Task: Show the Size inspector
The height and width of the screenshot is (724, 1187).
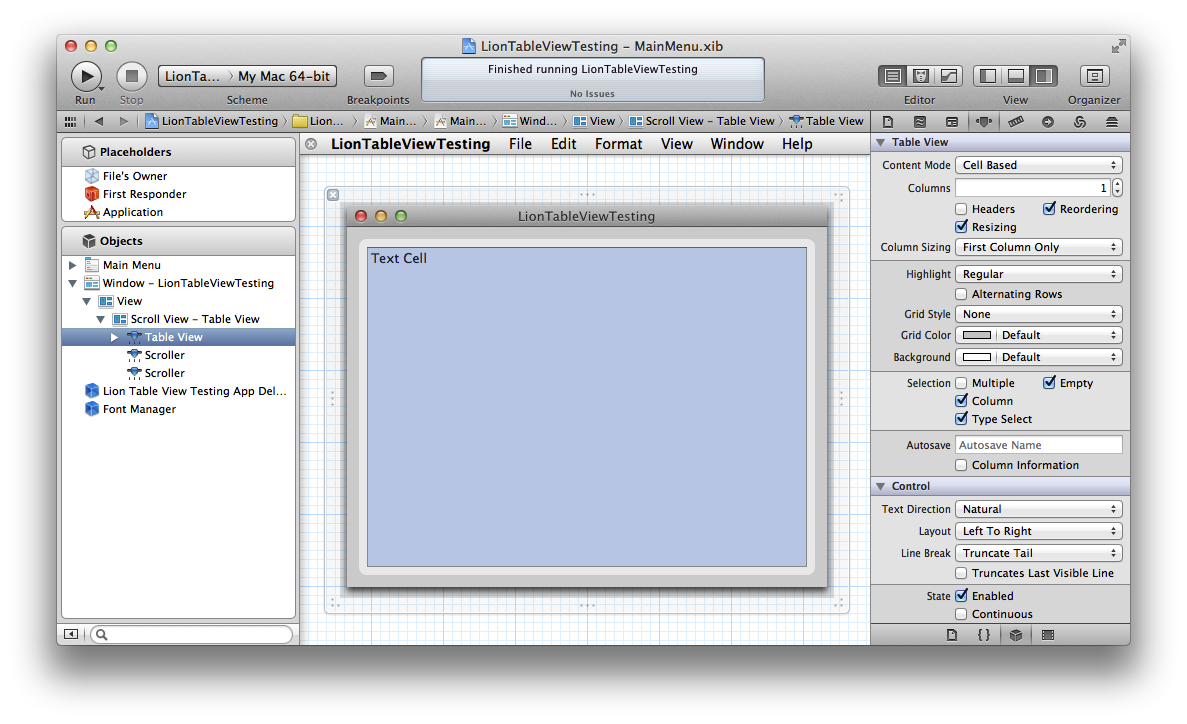Action: pos(1016,122)
